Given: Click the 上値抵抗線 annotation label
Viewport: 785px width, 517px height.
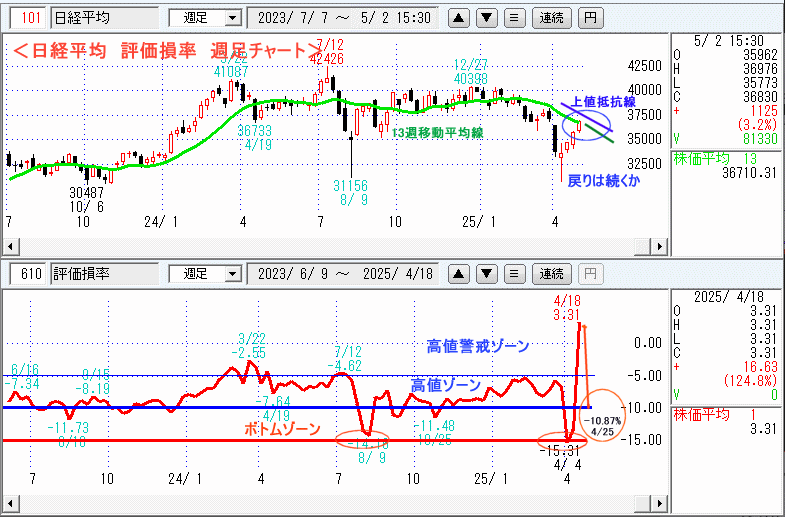Looking at the screenshot, I should coord(603,102).
